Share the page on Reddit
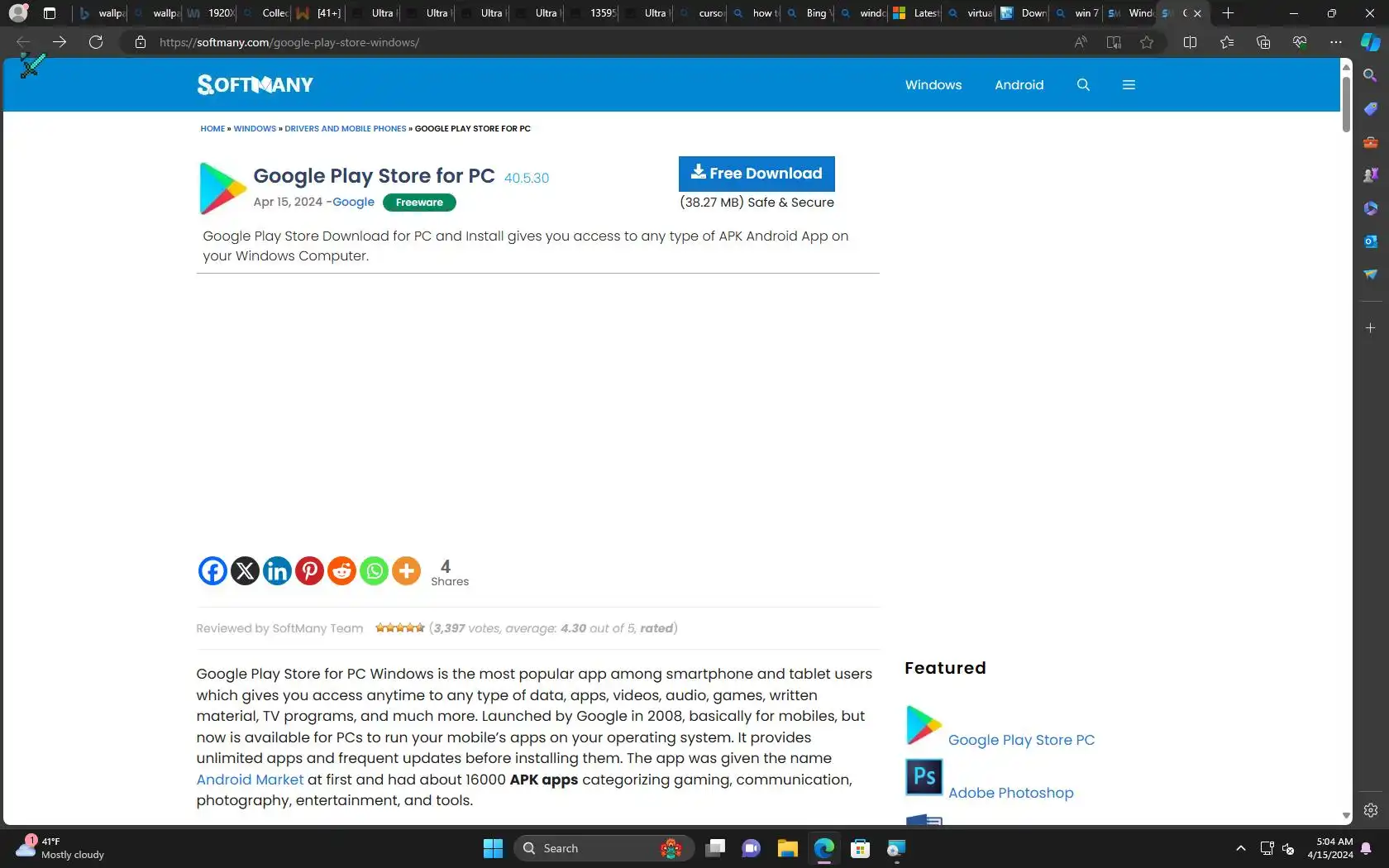This screenshot has height=868, width=1389. pyautogui.click(x=341, y=570)
